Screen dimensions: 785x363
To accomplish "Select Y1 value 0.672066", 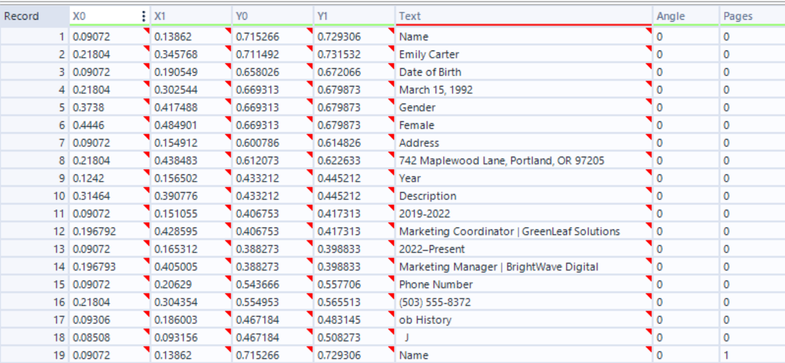I will [354, 72].
